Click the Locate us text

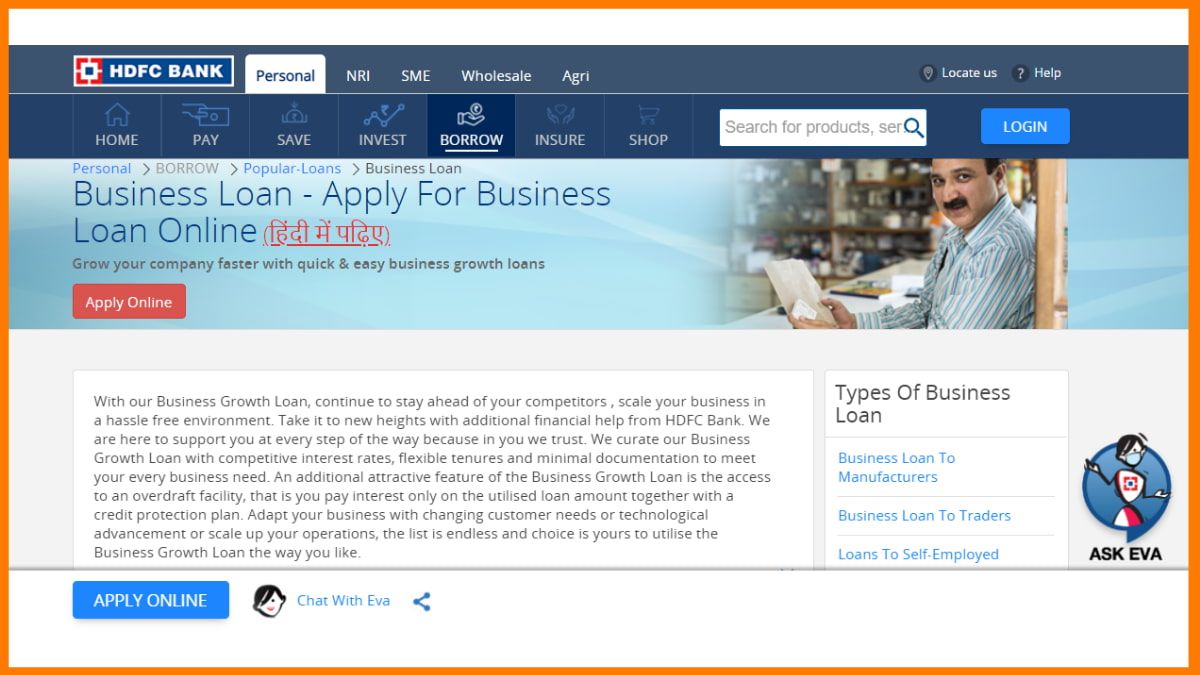point(969,73)
